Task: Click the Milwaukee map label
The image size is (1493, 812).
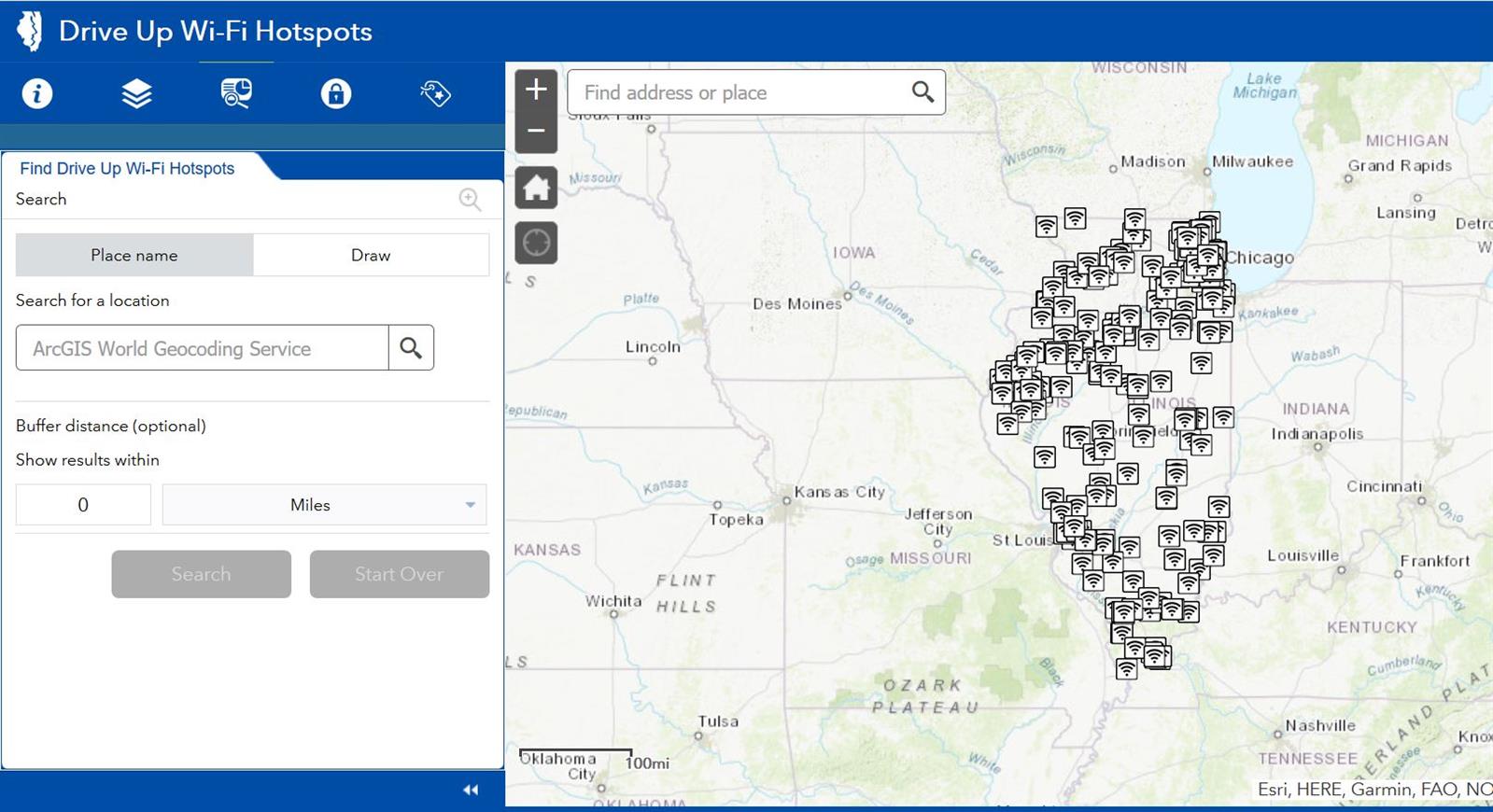Action: [x=1252, y=161]
